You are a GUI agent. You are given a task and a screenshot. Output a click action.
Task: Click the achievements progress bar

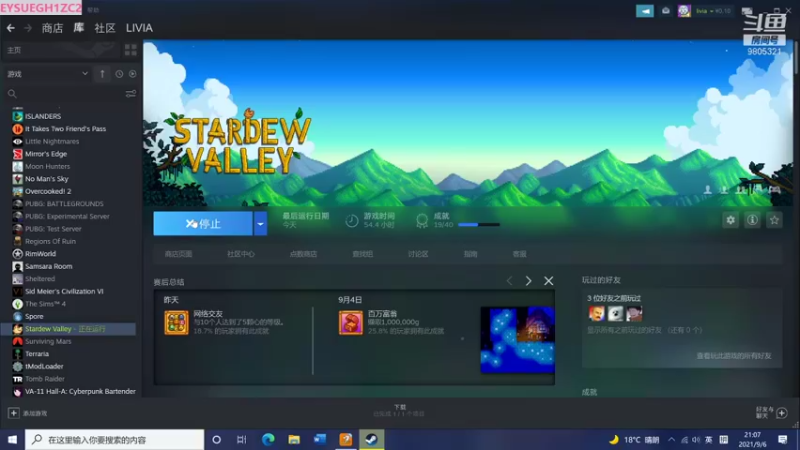coord(479,224)
